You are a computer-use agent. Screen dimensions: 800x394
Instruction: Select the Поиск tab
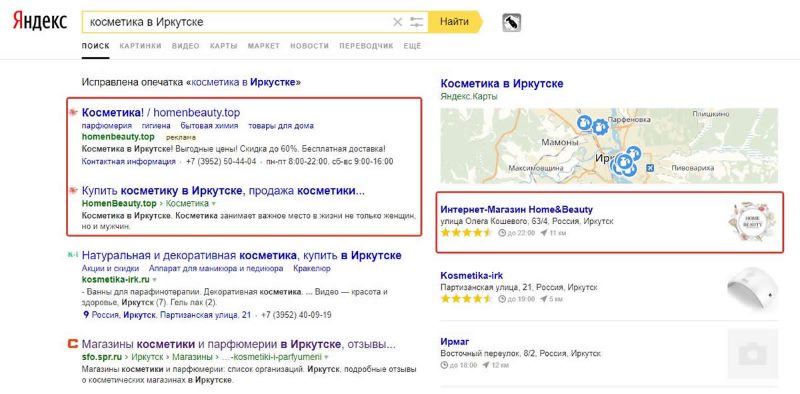(x=95, y=46)
